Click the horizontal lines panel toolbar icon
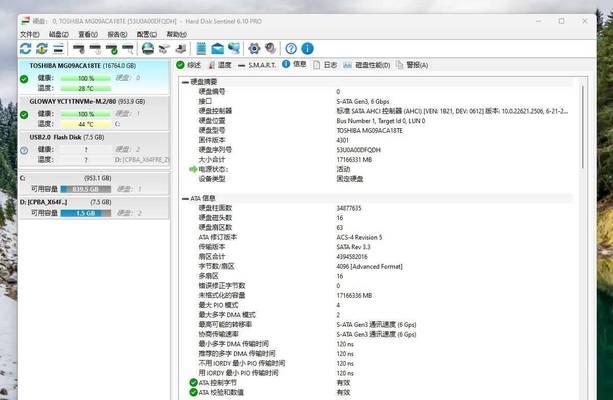 pos(58,49)
